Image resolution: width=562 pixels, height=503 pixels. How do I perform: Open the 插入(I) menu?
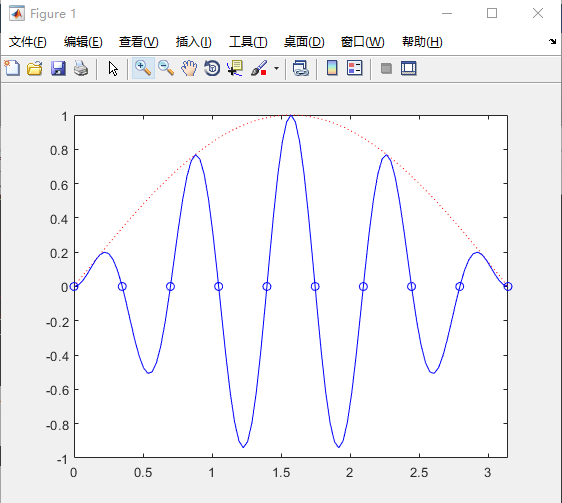pos(194,42)
